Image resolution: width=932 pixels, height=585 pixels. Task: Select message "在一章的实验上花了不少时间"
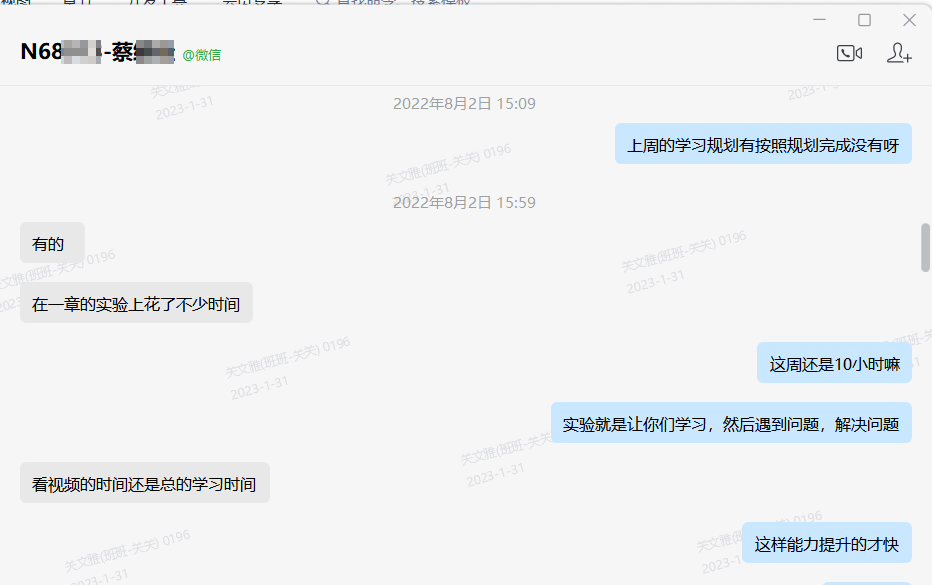(x=136, y=303)
